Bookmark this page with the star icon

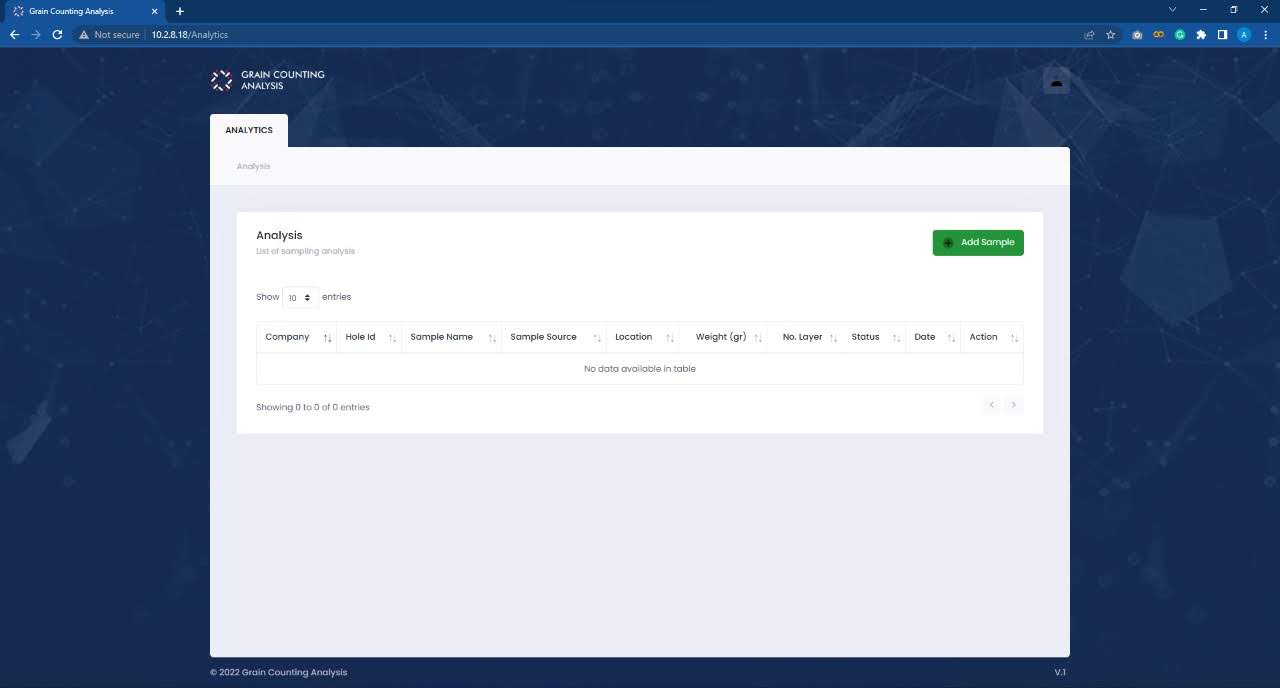click(x=1110, y=35)
